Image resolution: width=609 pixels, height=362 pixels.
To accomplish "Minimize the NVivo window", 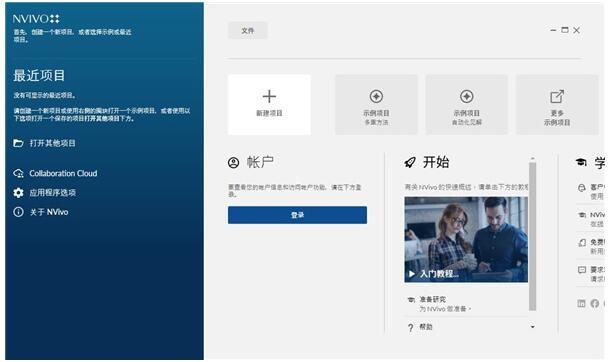I will pyautogui.click(x=553, y=30).
